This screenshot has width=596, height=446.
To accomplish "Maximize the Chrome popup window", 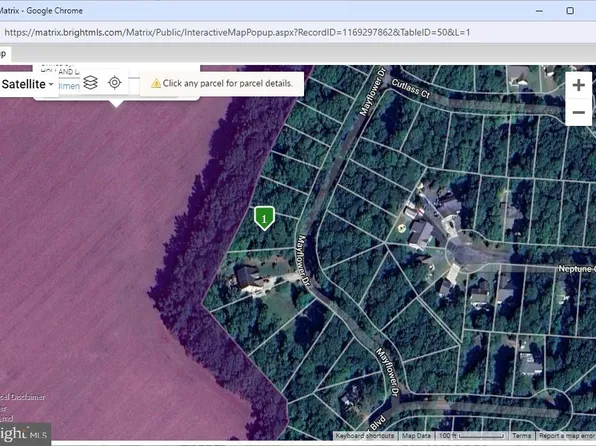I will pos(570,11).
